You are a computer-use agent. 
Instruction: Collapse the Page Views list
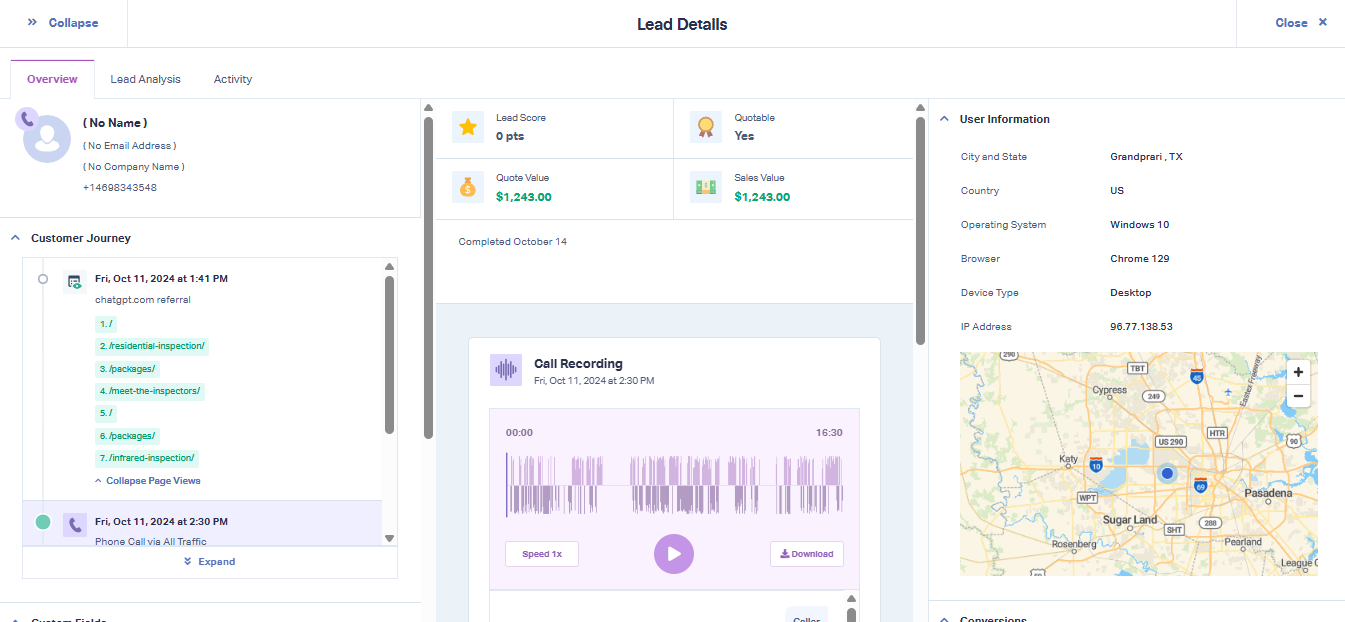(x=147, y=481)
